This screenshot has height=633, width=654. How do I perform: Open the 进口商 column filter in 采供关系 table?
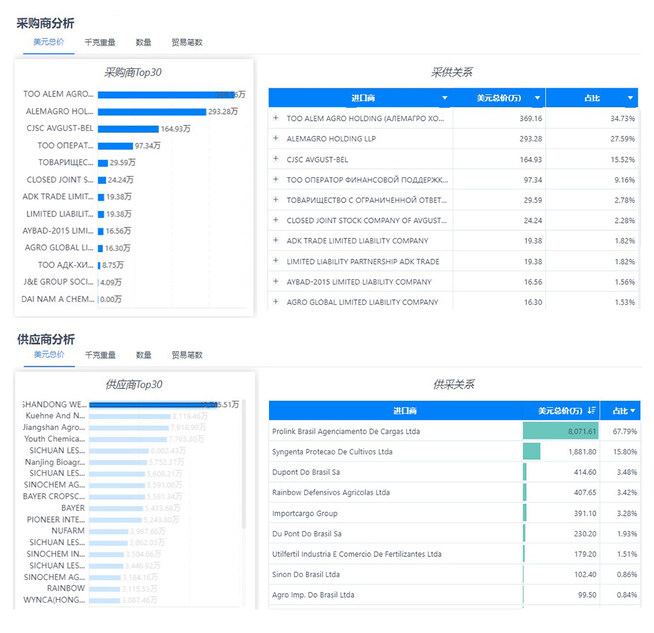[445, 98]
